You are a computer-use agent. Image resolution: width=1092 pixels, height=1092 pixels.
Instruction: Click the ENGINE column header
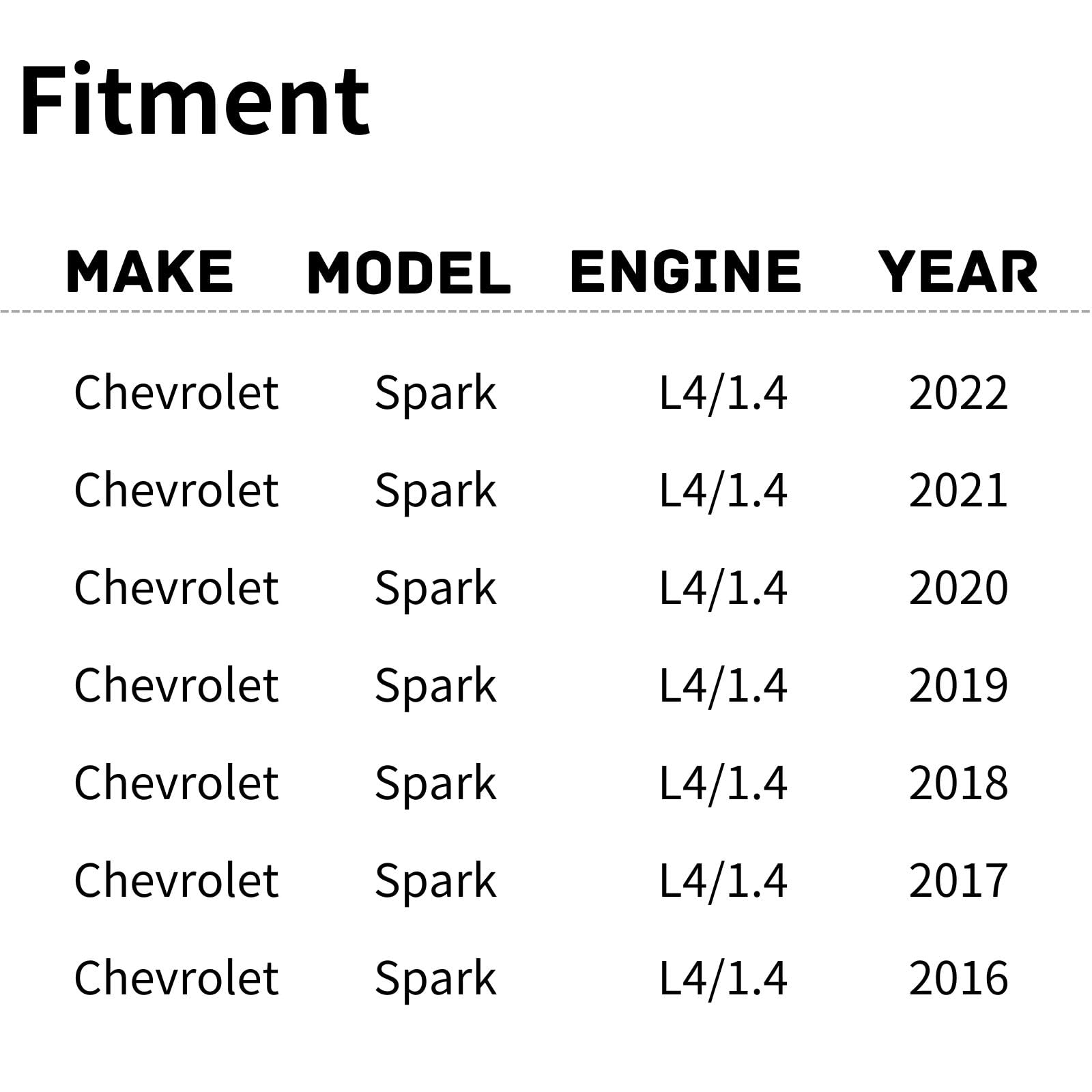[685, 272]
